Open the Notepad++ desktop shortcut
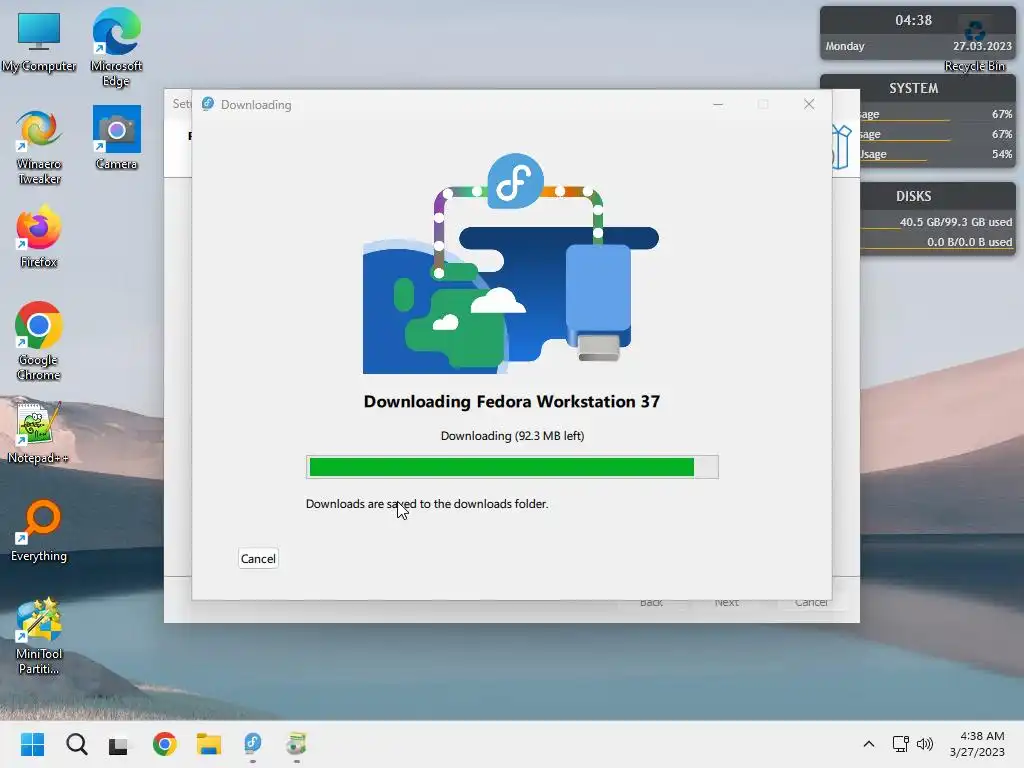Image resolution: width=1024 pixels, height=768 pixels. 39,432
